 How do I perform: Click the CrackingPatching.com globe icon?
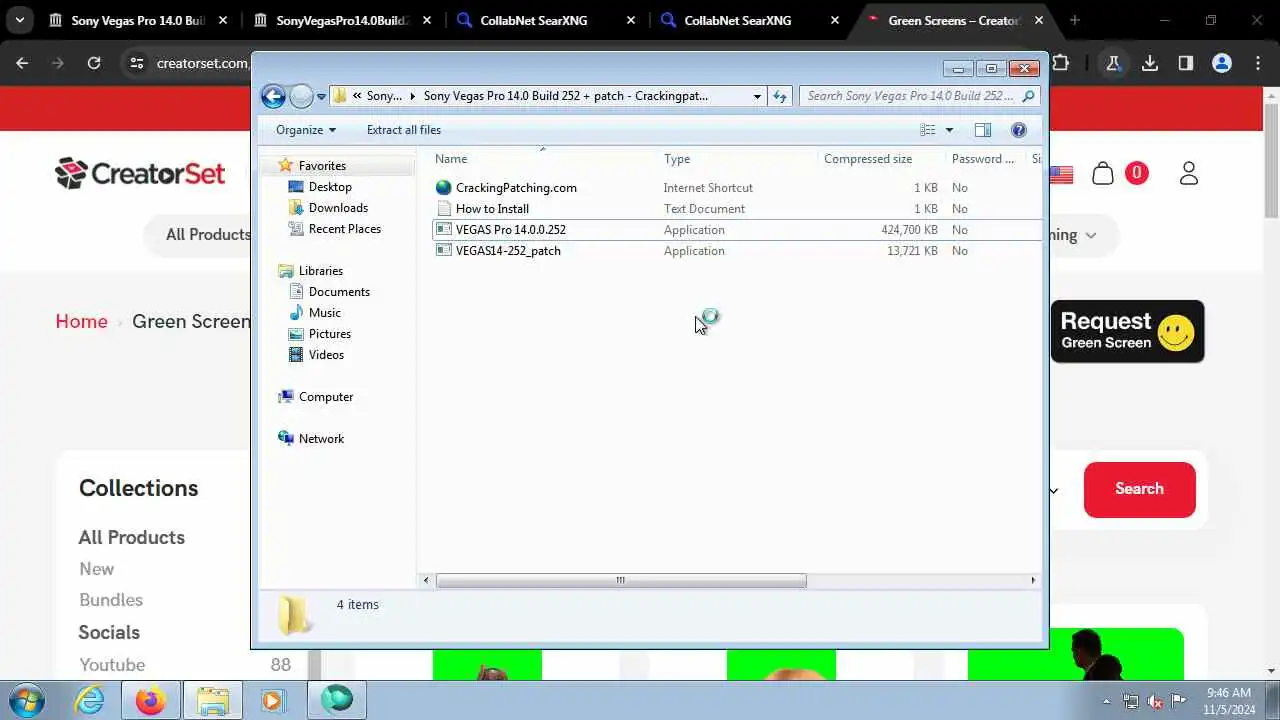pyautogui.click(x=444, y=188)
